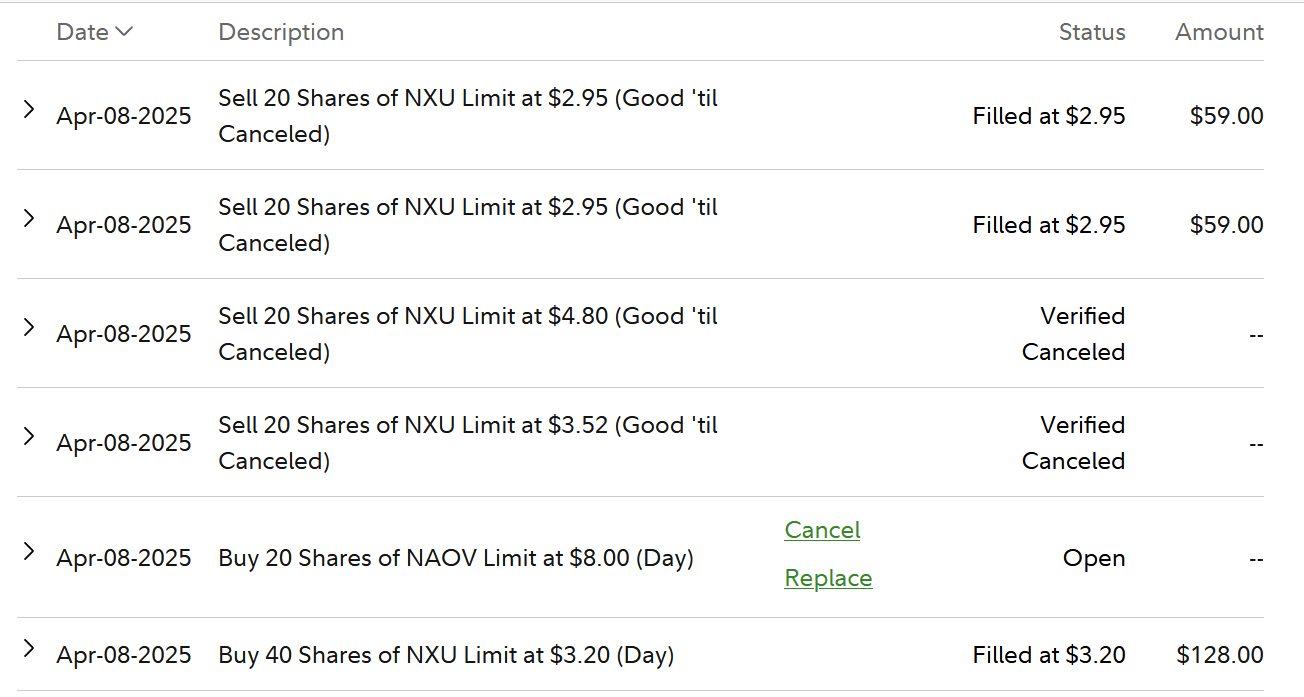This screenshot has height=697, width=1304.
Task: Expand the topmost $2.95 sell order chevron
Action: point(29,110)
